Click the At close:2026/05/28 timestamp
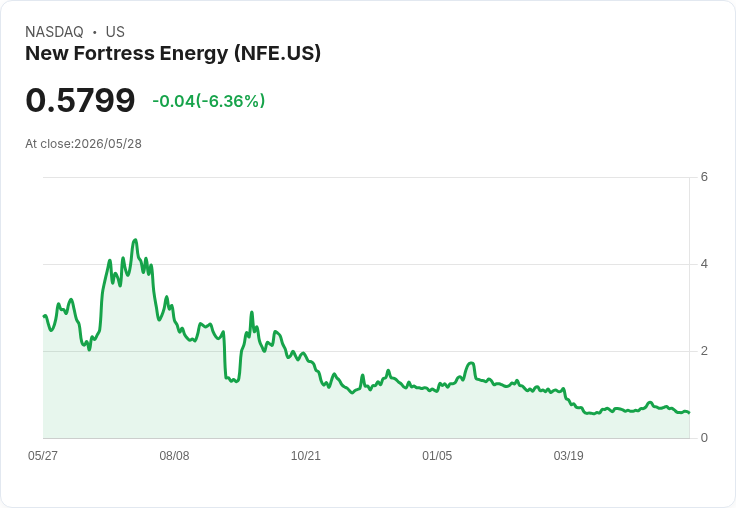The width and height of the screenshot is (736, 508). [84, 144]
